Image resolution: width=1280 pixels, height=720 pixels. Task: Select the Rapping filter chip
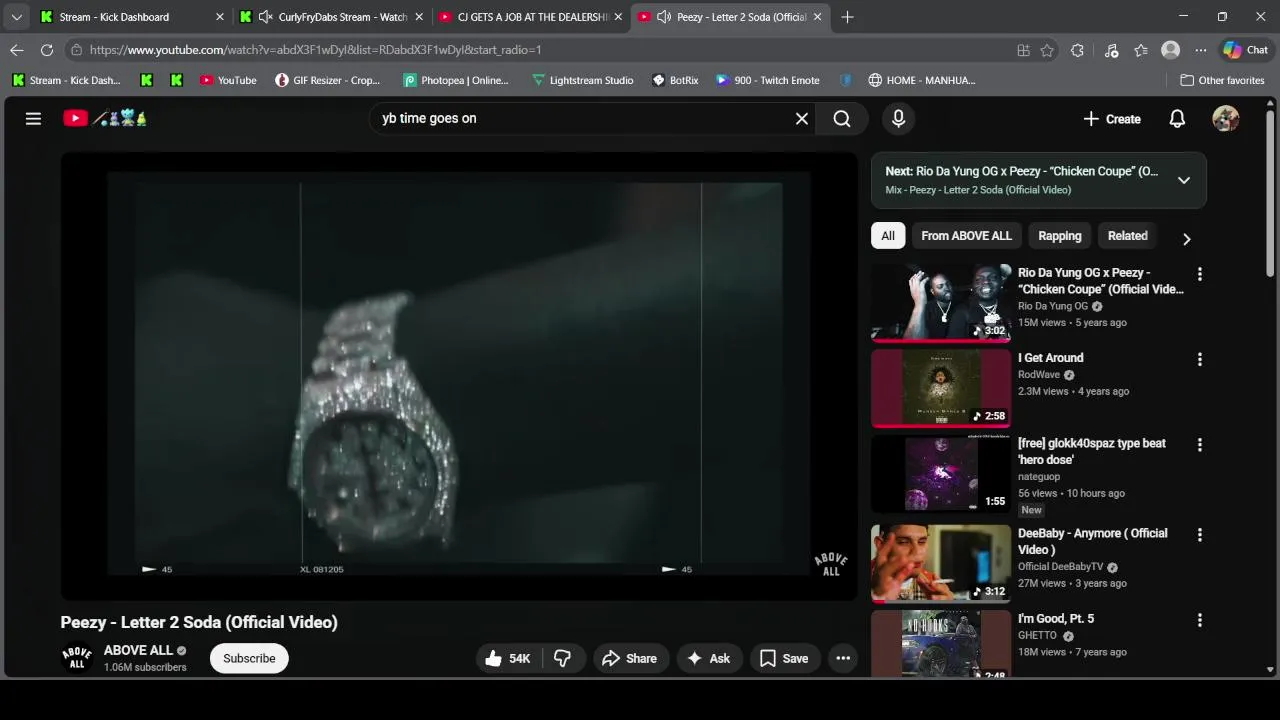(x=1060, y=236)
